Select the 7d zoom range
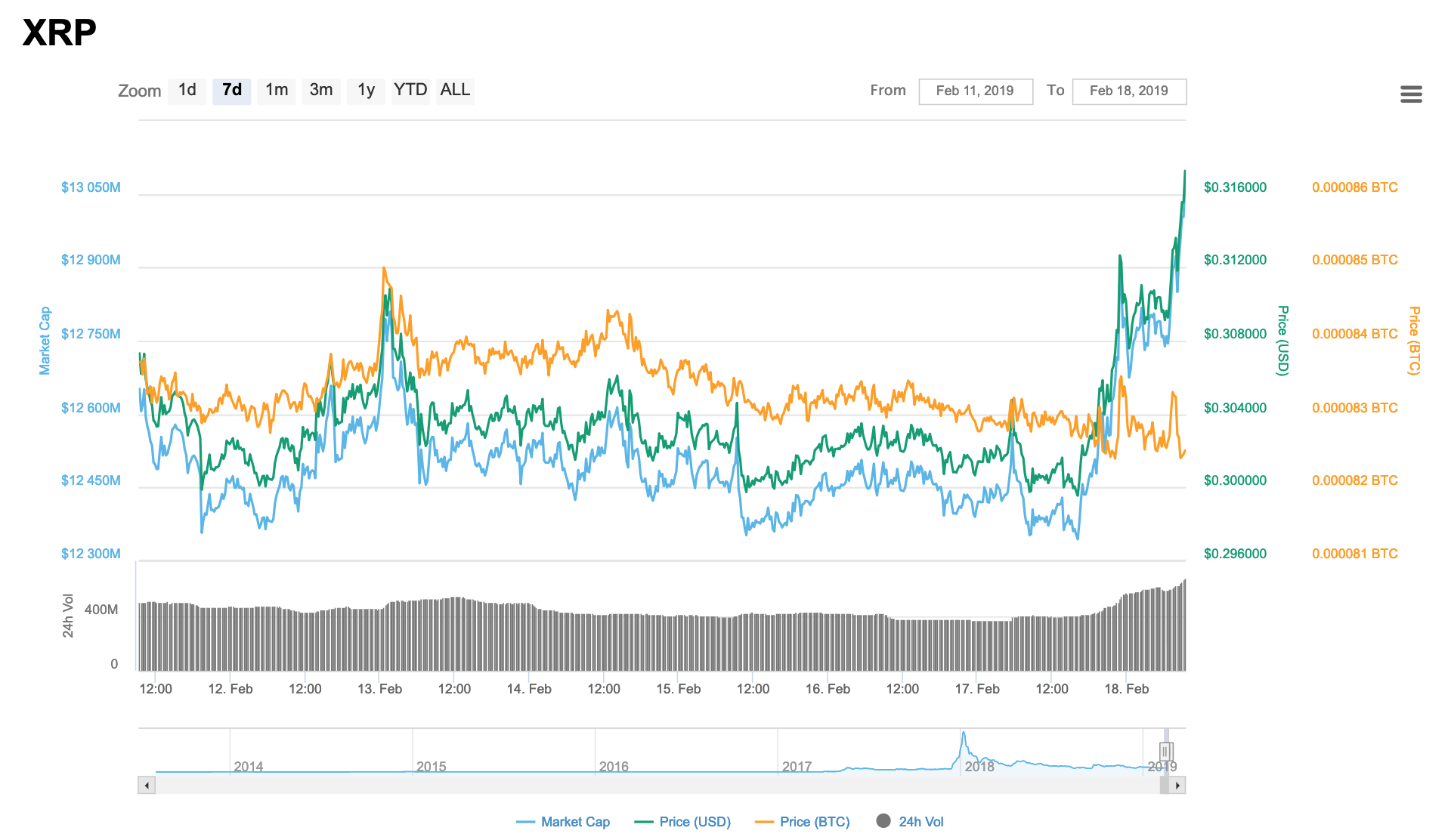This screenshot has height=840, width=1448. (231, 91)
